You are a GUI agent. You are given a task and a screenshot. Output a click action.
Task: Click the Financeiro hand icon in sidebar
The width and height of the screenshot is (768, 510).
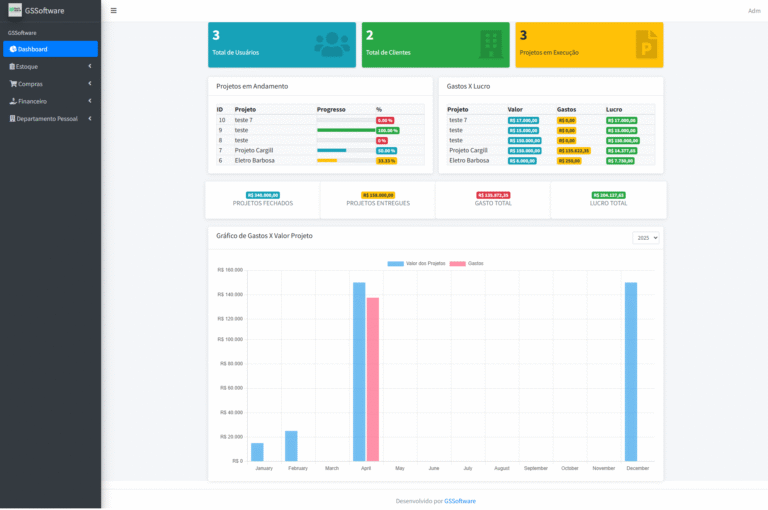coord(13,101)
